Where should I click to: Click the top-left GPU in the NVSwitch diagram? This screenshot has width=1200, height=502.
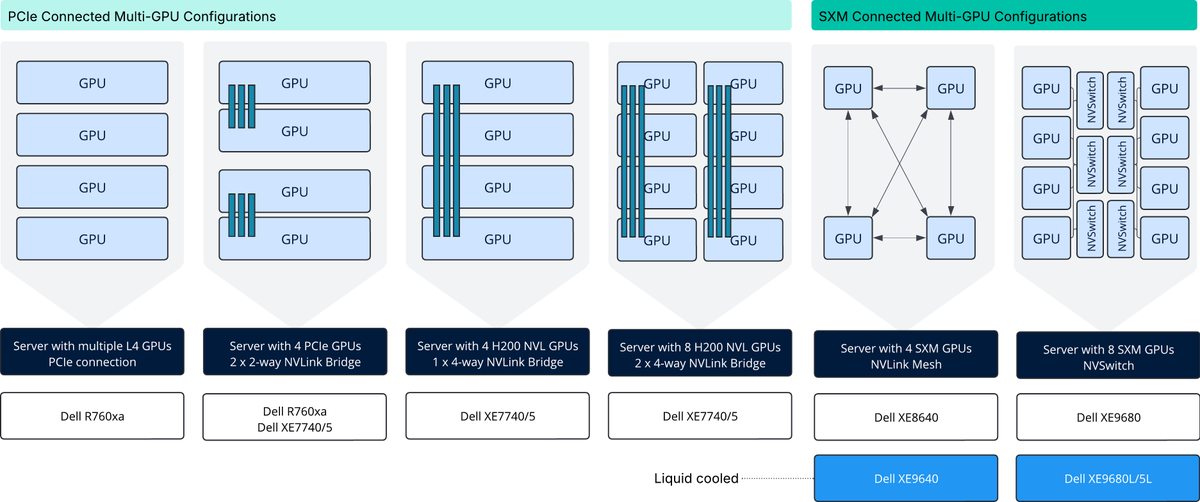(1046, 89)
